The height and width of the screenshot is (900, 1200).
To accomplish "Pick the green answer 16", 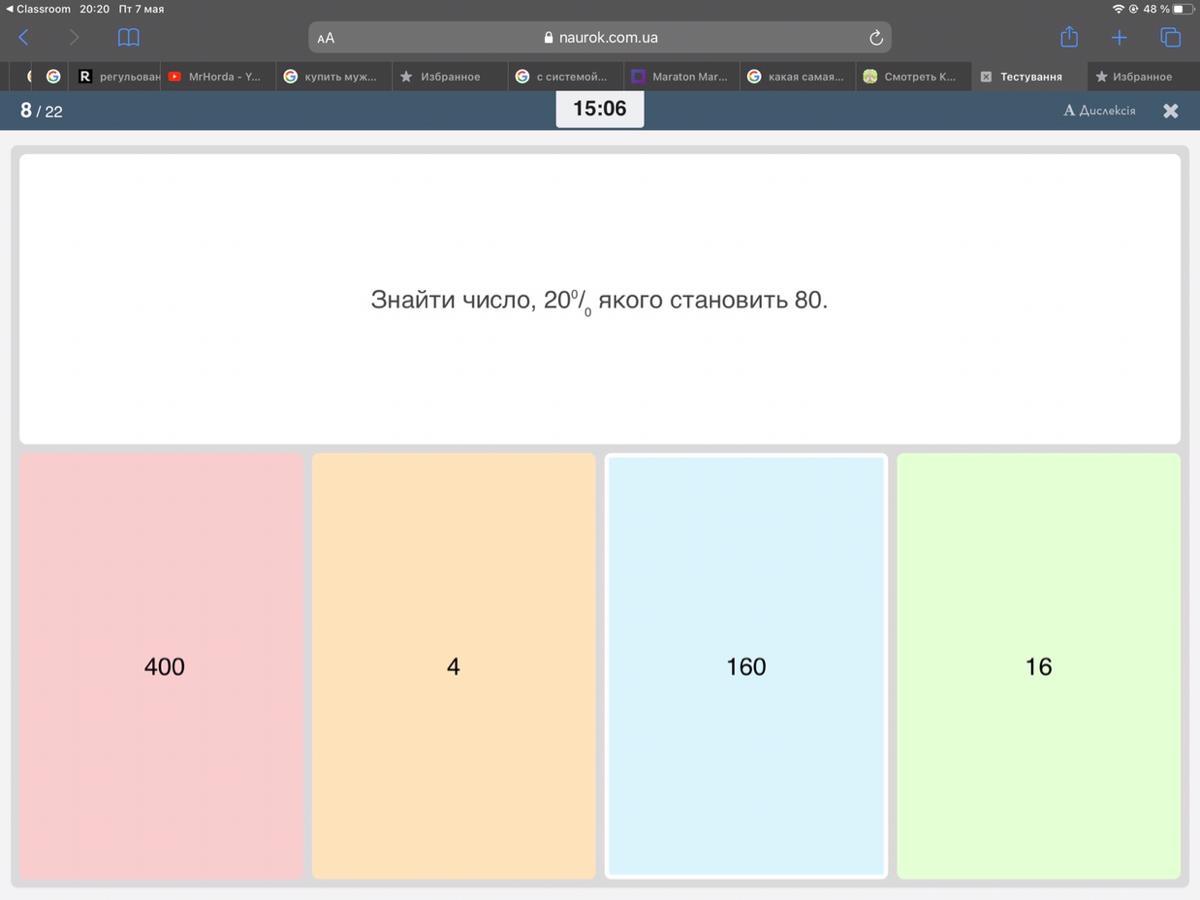I will coord(1038,666).
